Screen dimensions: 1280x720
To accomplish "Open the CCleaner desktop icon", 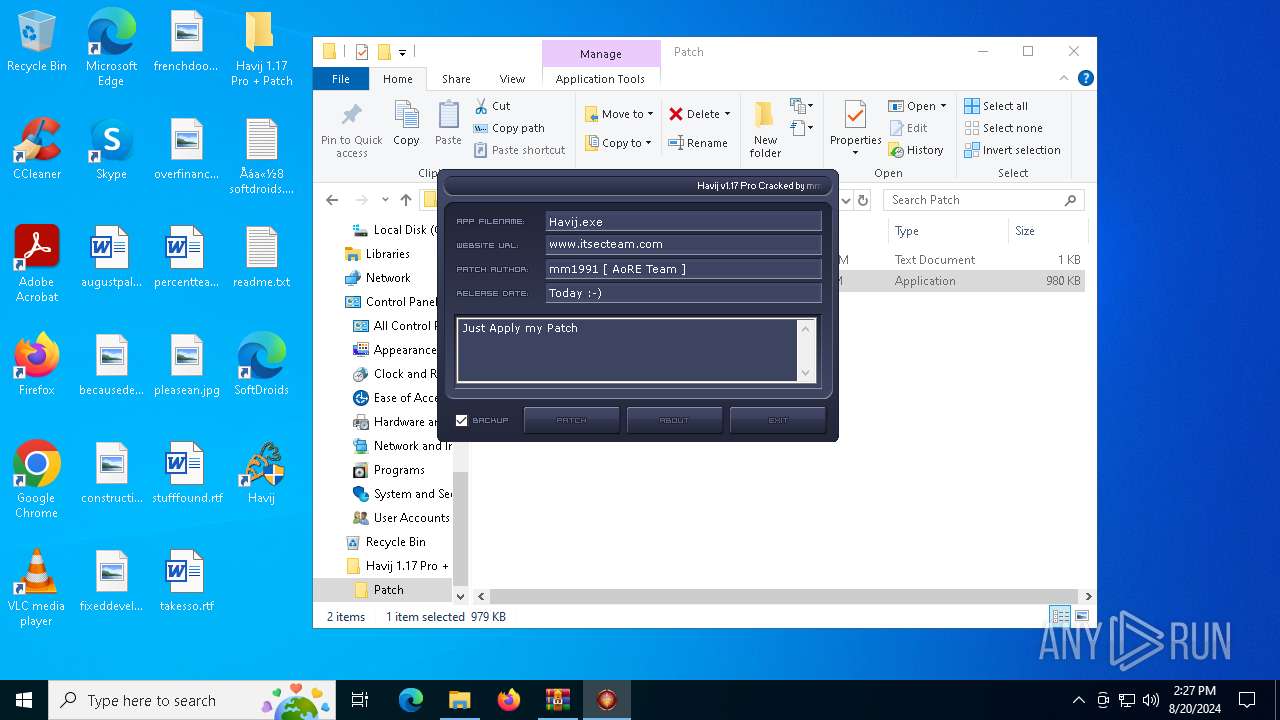I will (x=37, y=148).
